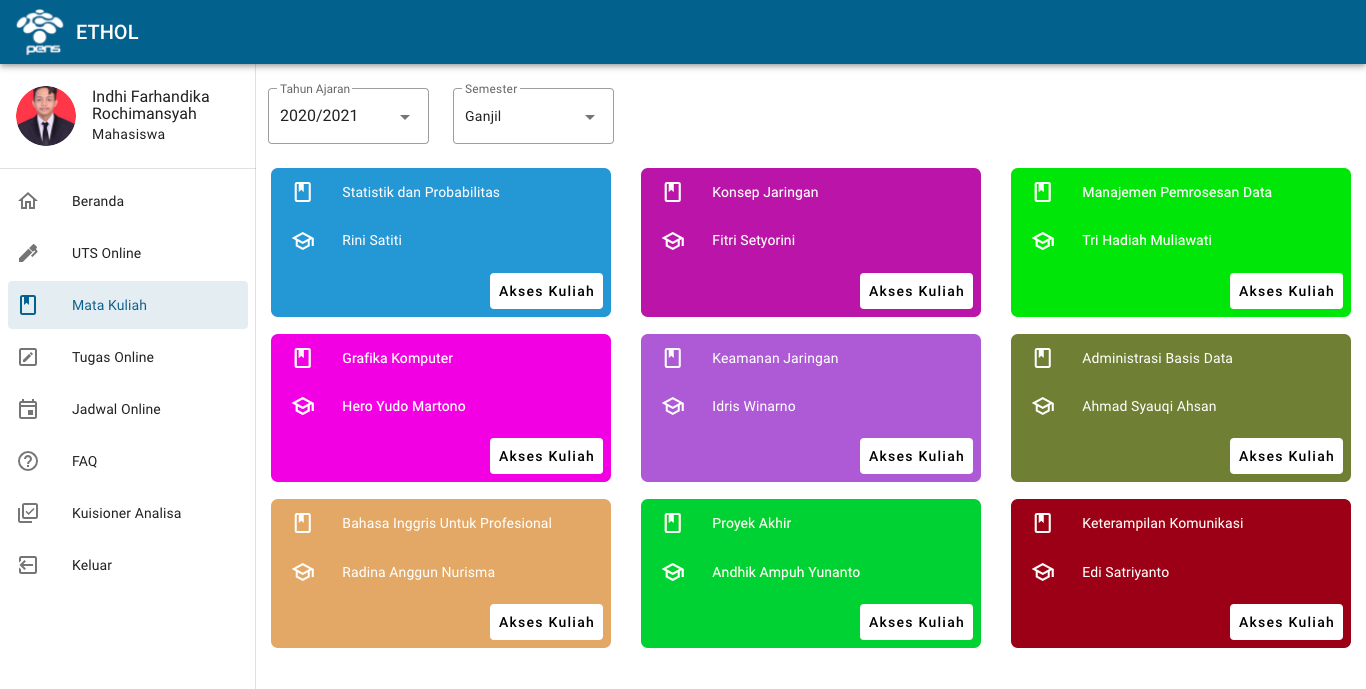The image size is (1366, 689).
Task: Click the Keluar logout icon
Action: pyautogui.click(x=28, y=565)
